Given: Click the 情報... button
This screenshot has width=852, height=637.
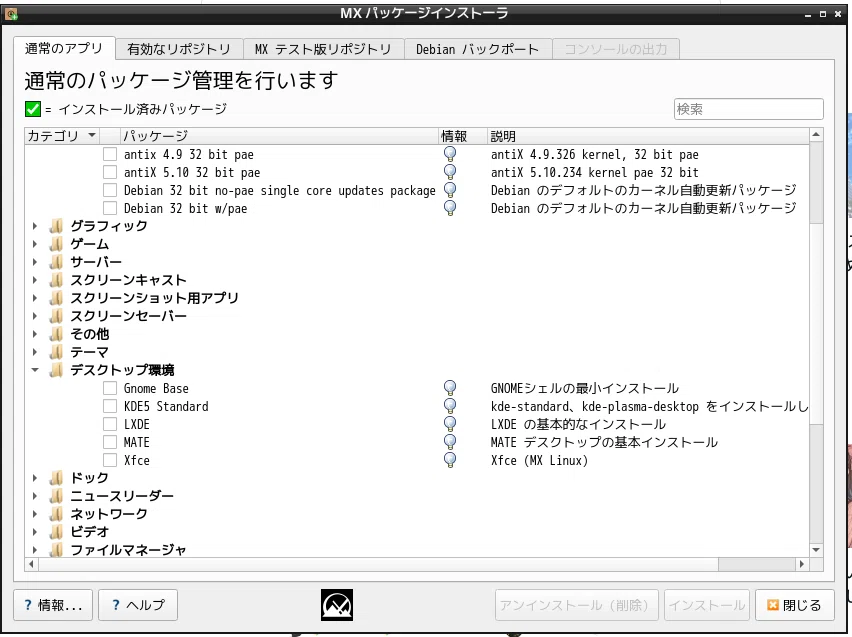Looking at the screenshot, I should pyautogui.click(x=53, y=605).
